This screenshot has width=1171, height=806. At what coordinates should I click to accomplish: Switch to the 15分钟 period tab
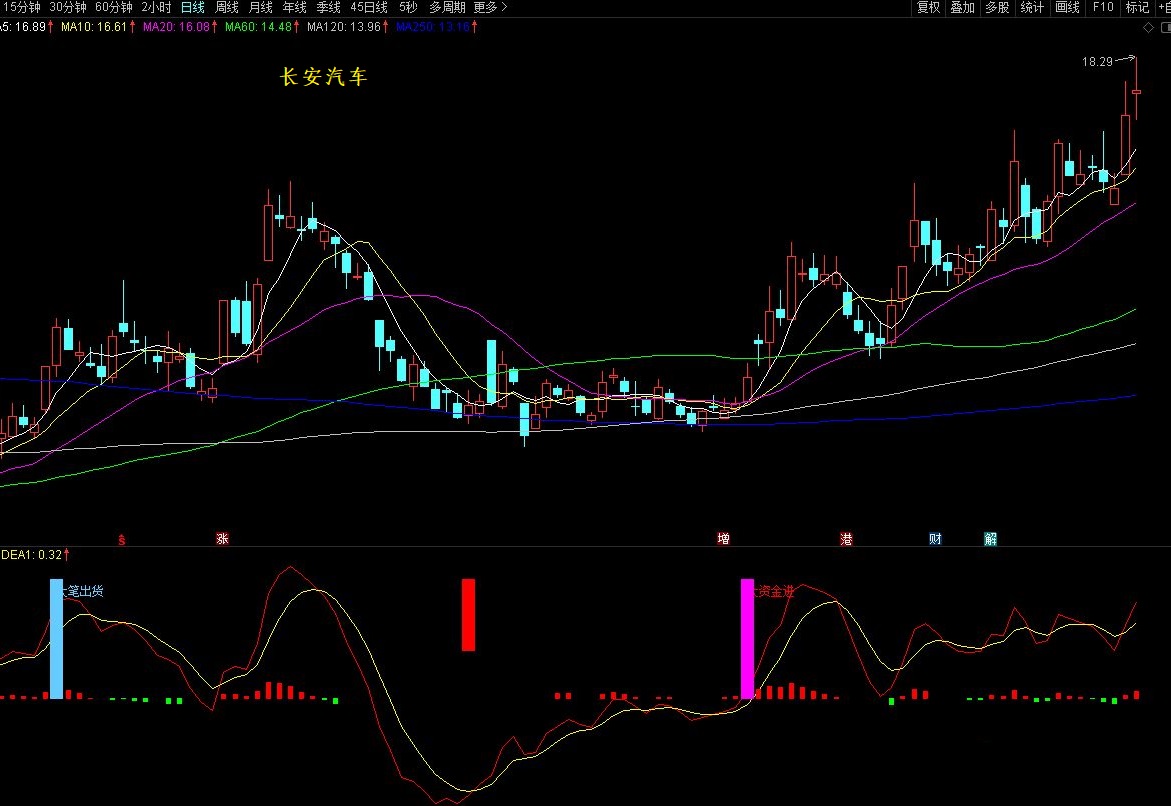pos(21,7)
